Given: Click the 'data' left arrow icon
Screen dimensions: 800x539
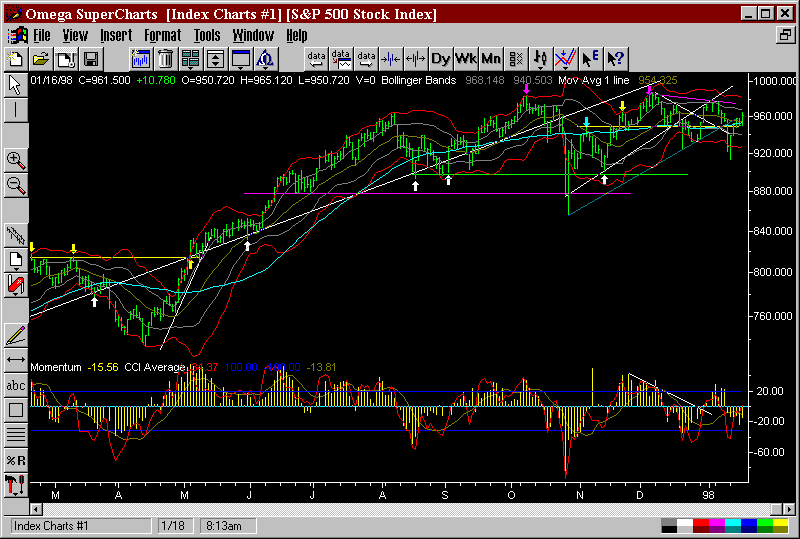Looking at the screenshot, I should 316,59.
